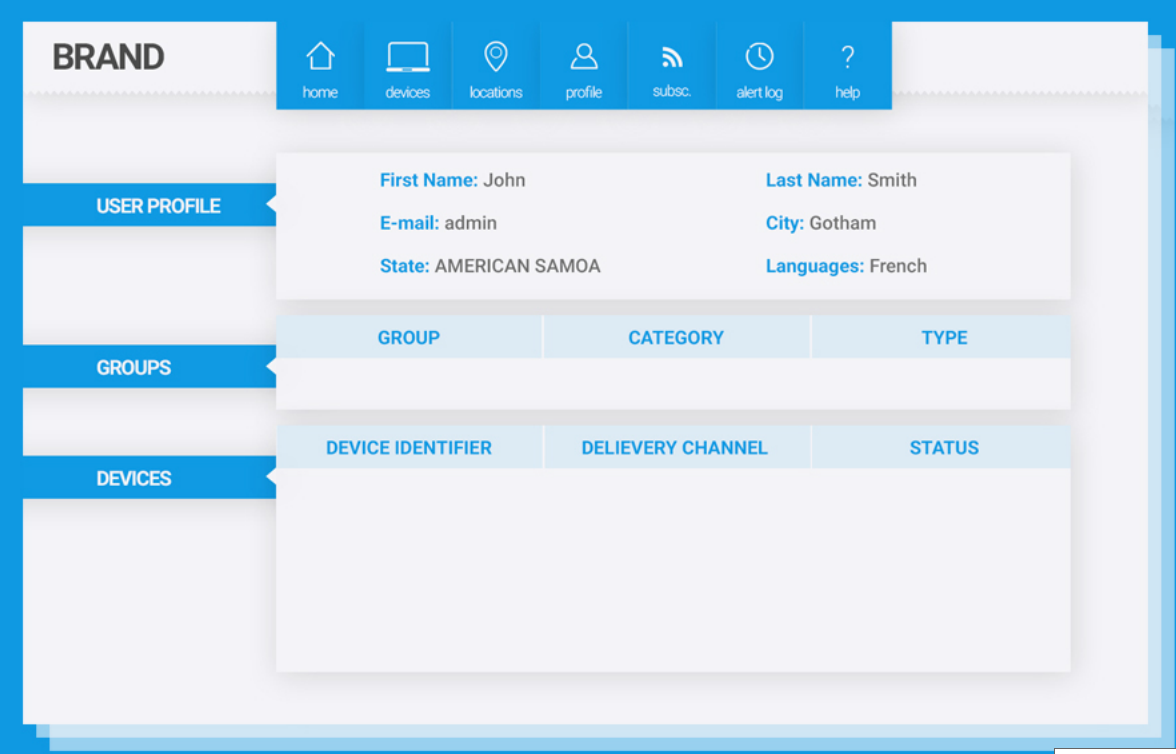Click the Languages value French
Screen dimensions: 1176x754
pyautogui.click(x=898, y=266)
